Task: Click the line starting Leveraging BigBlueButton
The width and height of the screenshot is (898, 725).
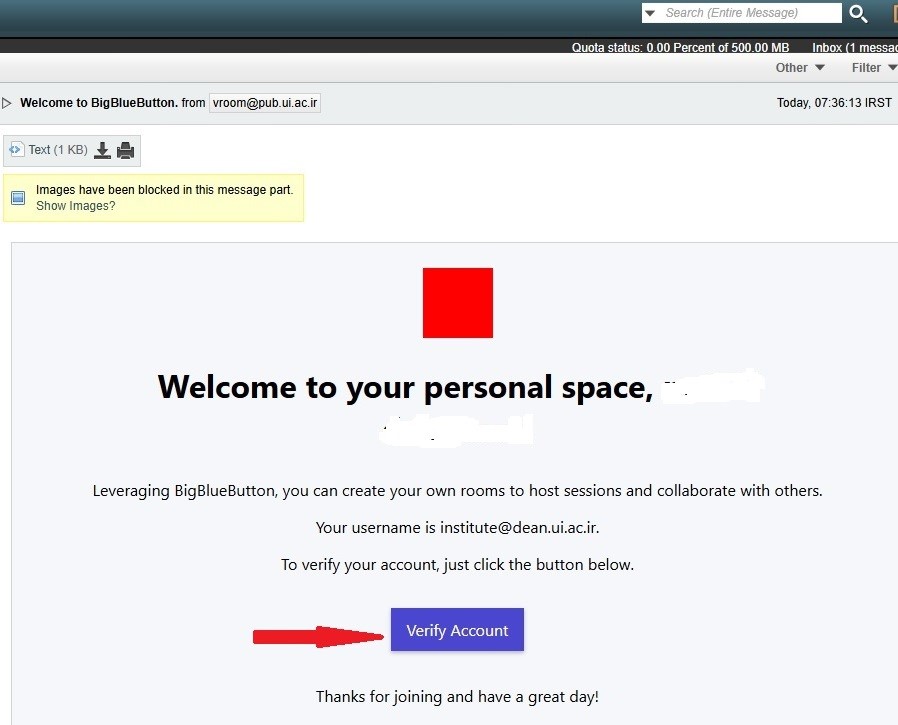Action: tap(458, 491)
